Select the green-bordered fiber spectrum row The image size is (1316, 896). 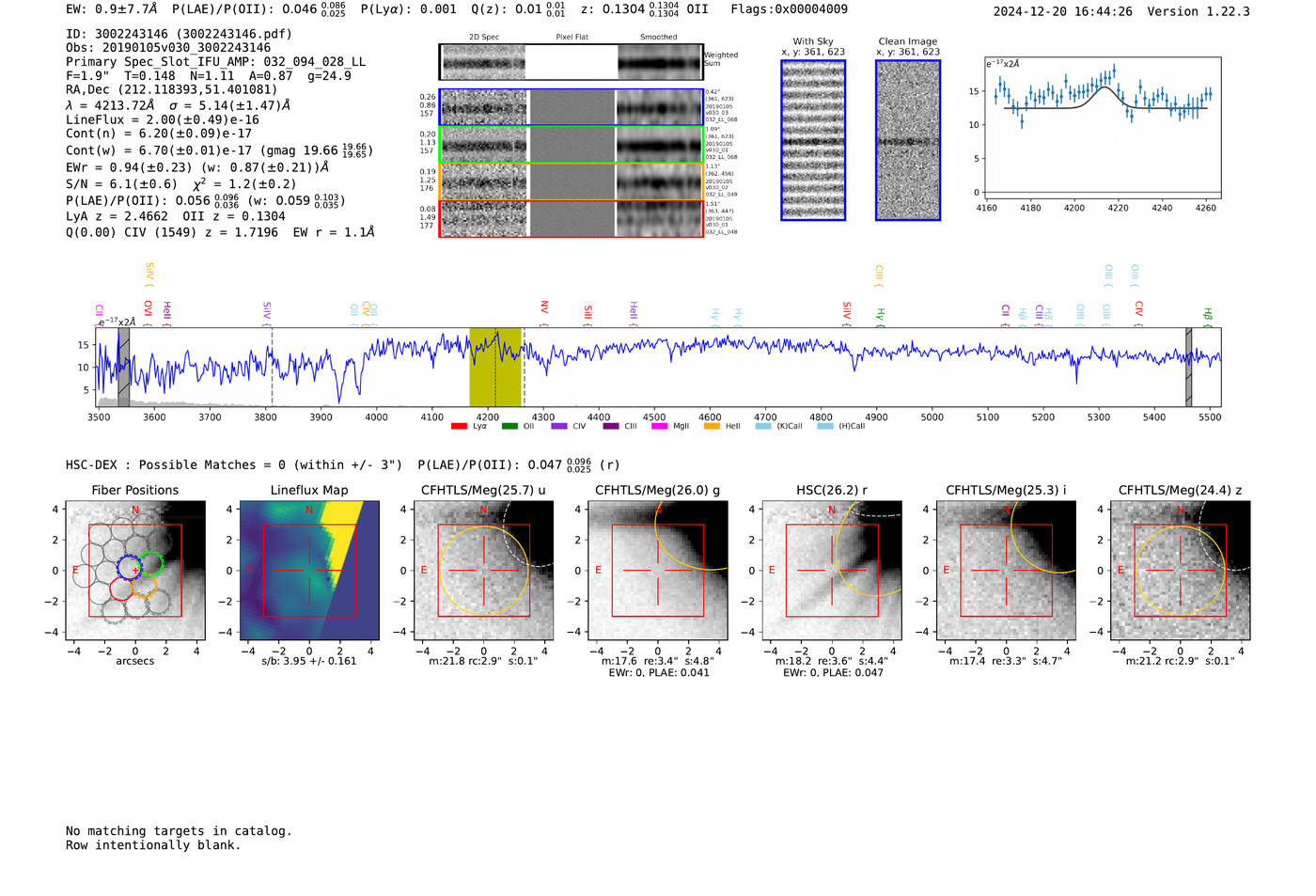coord(571,145)
